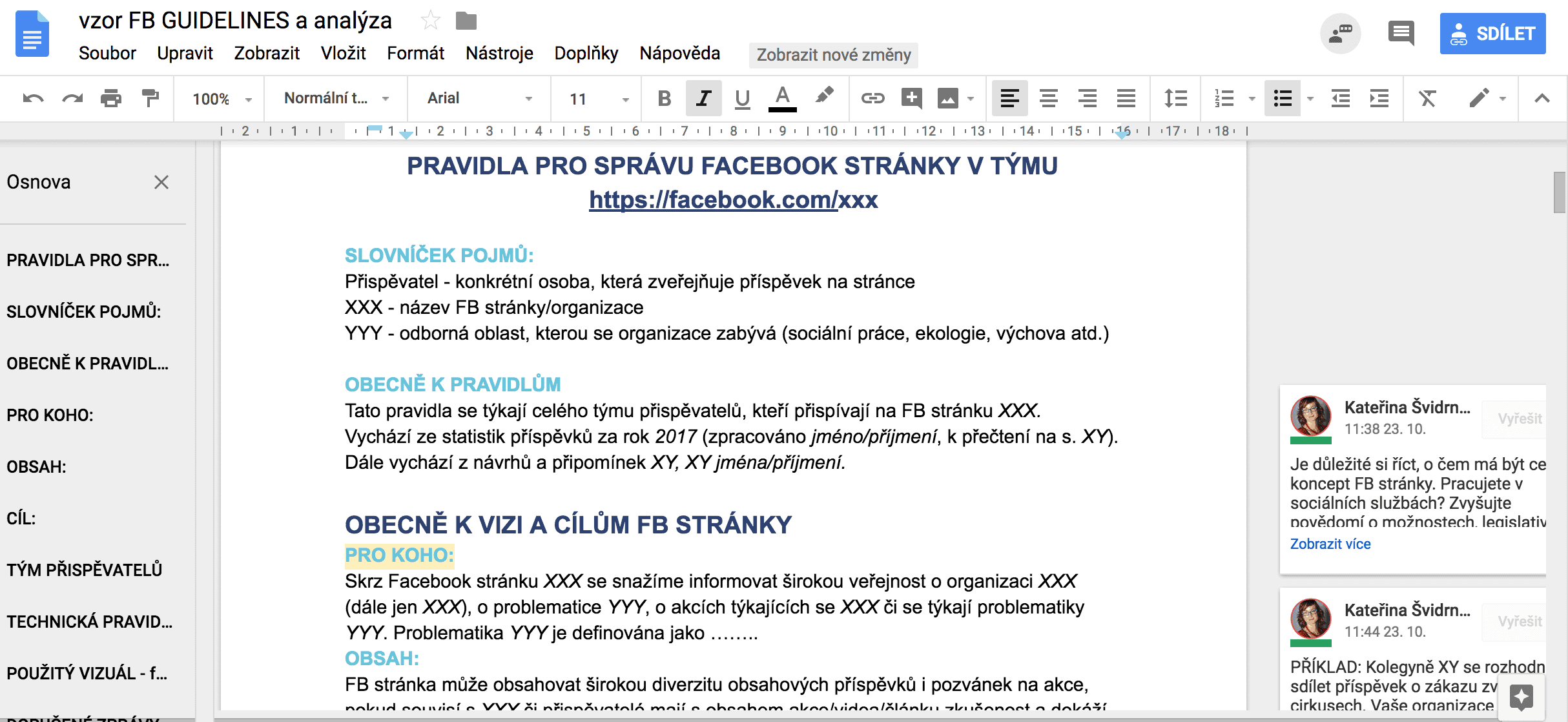This screenshot has height=722, width=1568.
Task: Close the Osnova outline panel
Action: tap(161, 182)
